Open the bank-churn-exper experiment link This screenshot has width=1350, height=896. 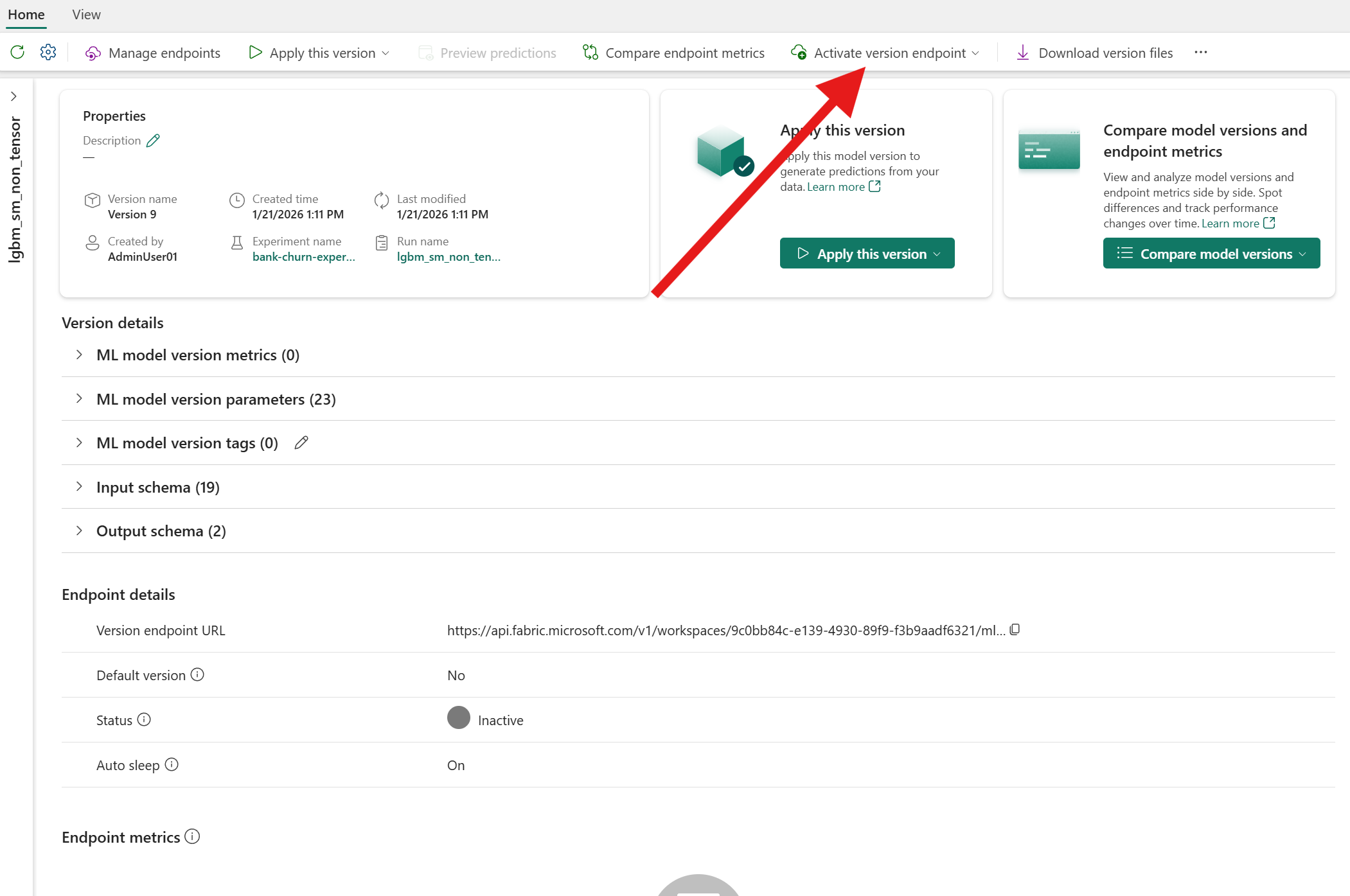point(304,256)
